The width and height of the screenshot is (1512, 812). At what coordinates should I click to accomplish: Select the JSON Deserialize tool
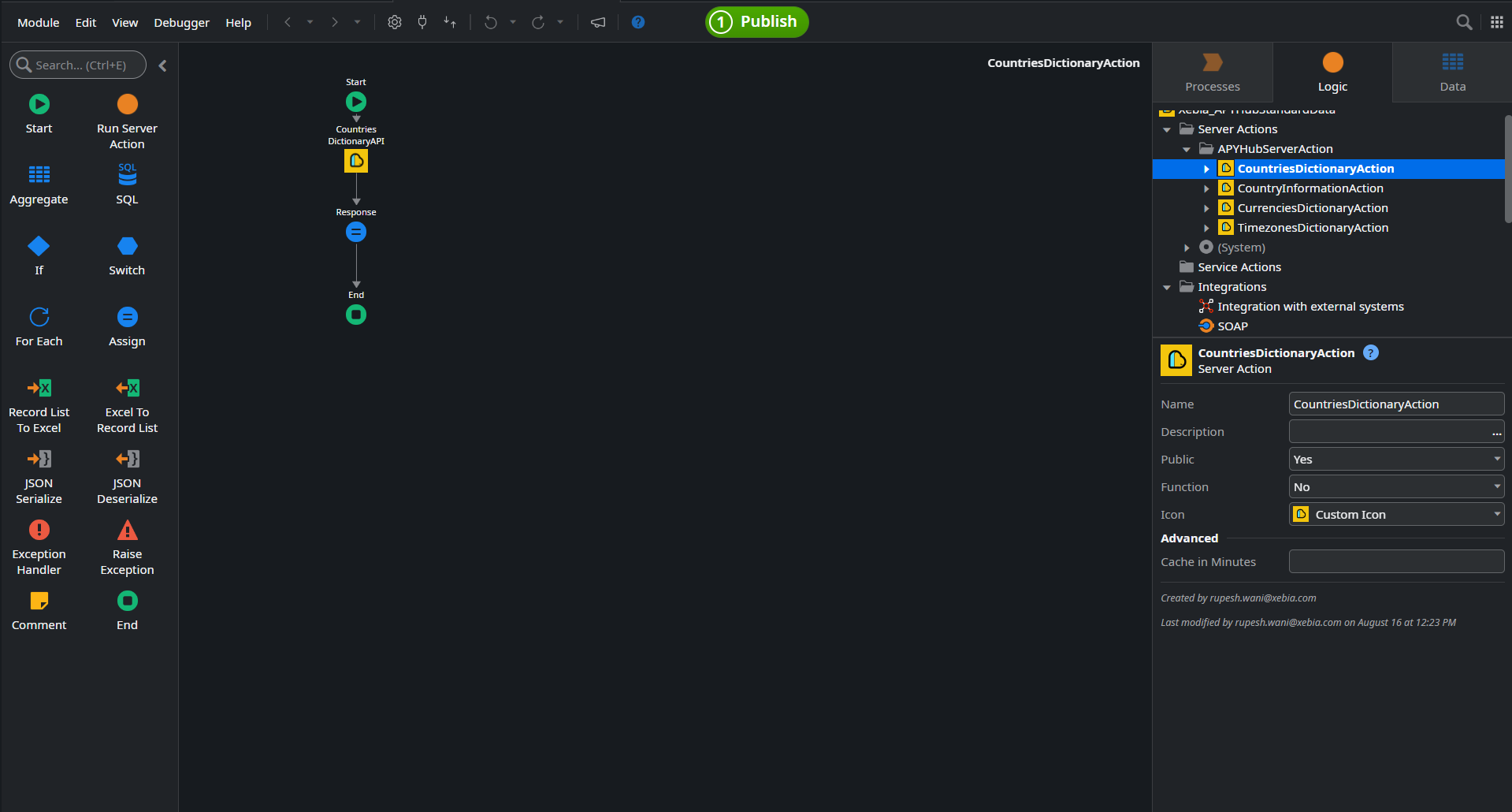pos(127,476)
